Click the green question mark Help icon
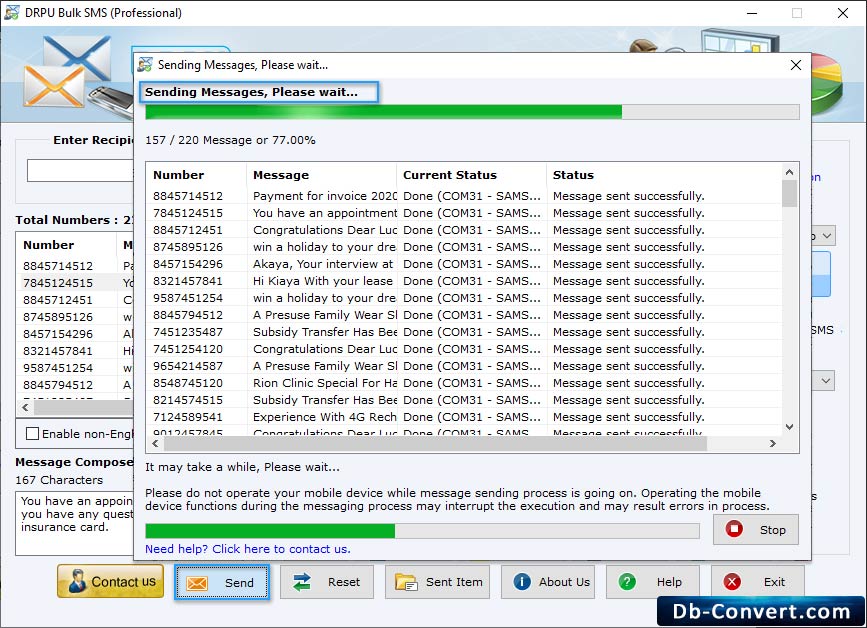 [x=627, y=582]
